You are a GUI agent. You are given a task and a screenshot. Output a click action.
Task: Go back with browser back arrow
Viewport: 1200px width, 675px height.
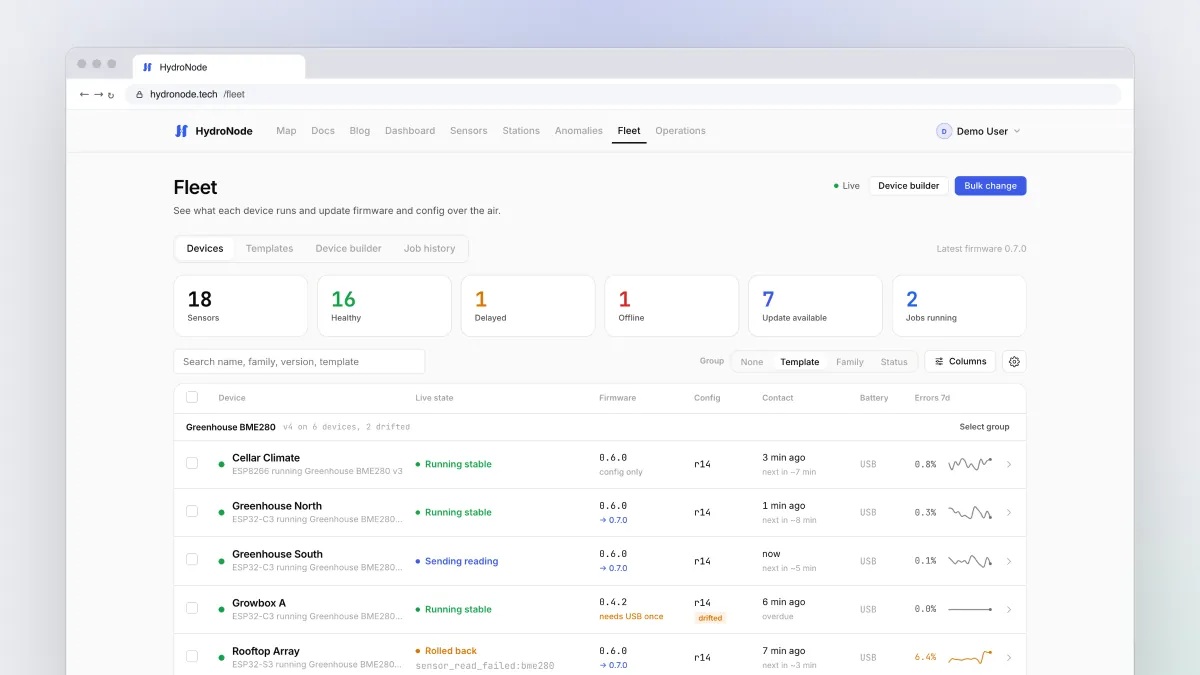(84, 94)
